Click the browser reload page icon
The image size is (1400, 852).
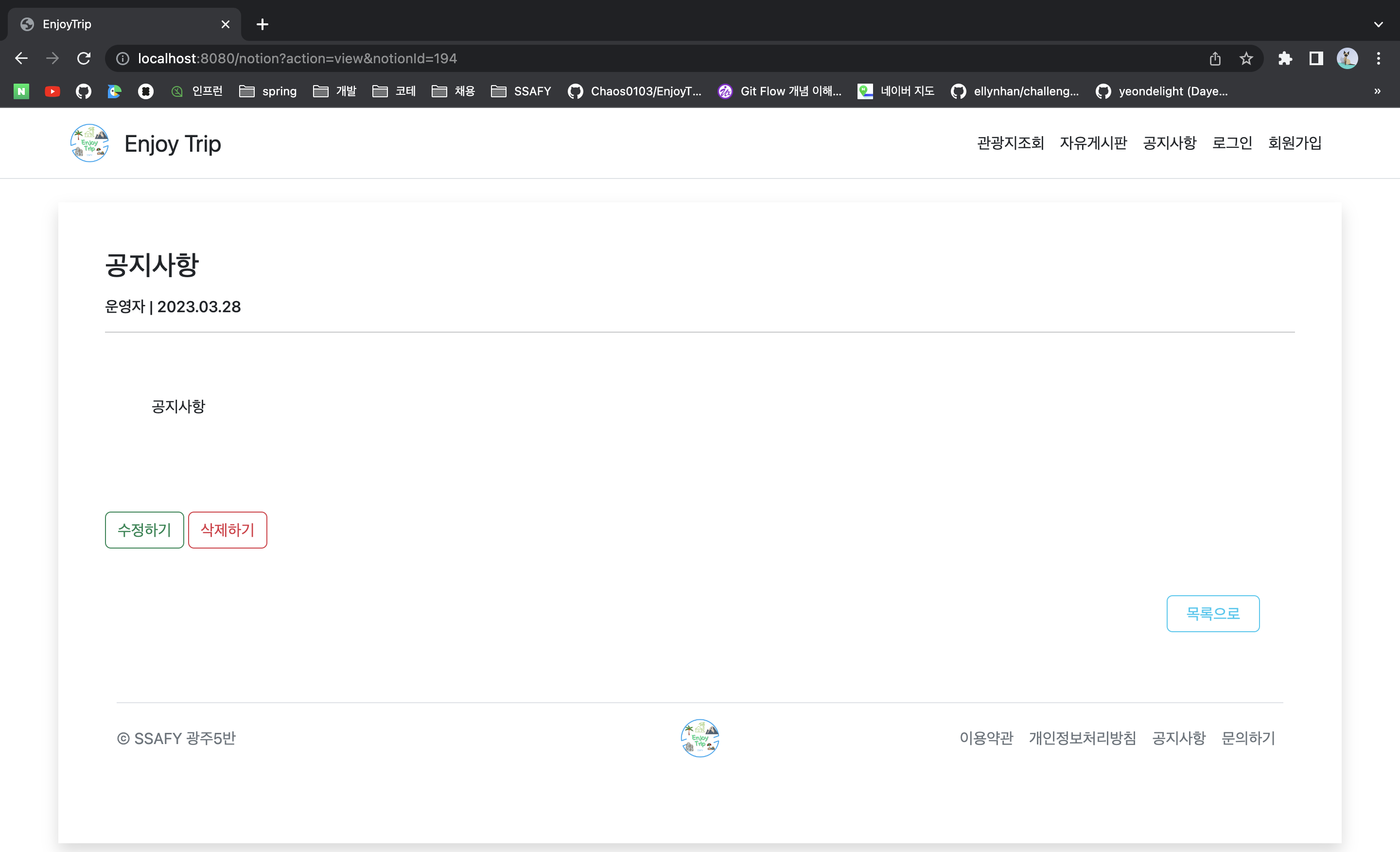(84, 58)
